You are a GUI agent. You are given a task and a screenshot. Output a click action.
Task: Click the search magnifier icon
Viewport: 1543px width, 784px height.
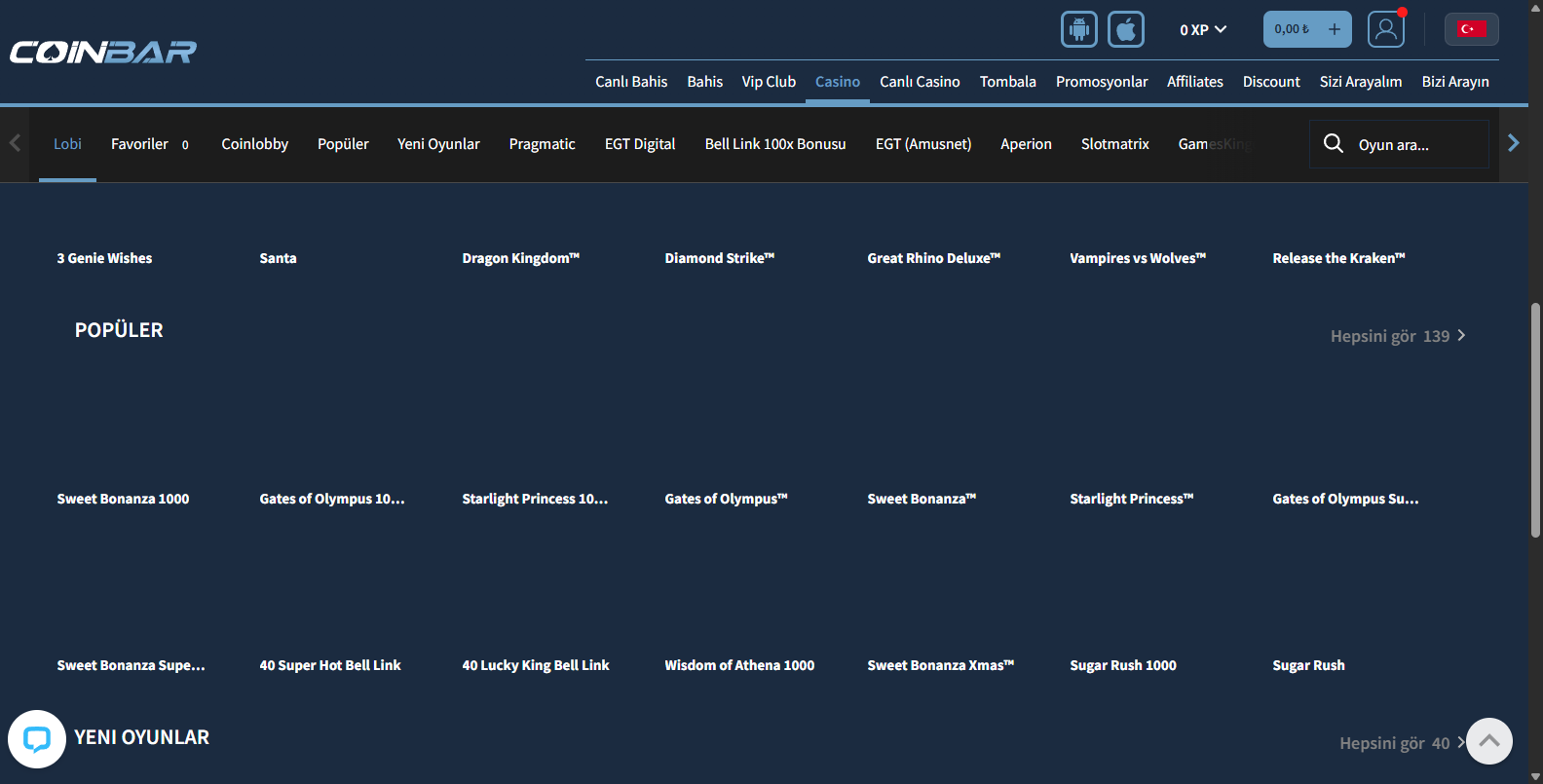(x=1334, y=143)
